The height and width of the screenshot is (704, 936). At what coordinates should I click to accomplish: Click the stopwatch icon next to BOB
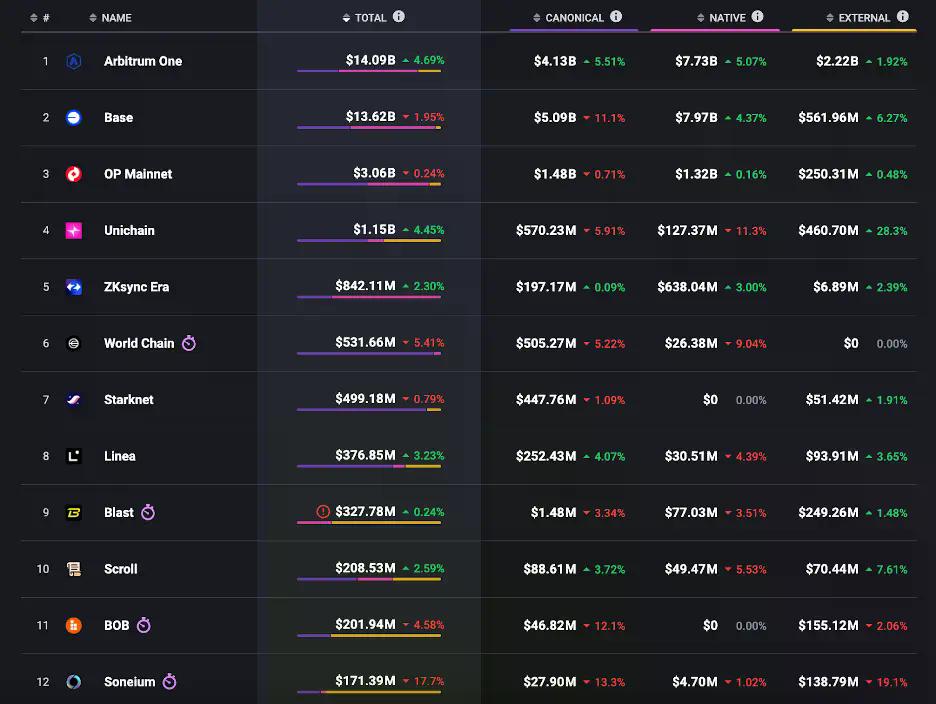144,625
